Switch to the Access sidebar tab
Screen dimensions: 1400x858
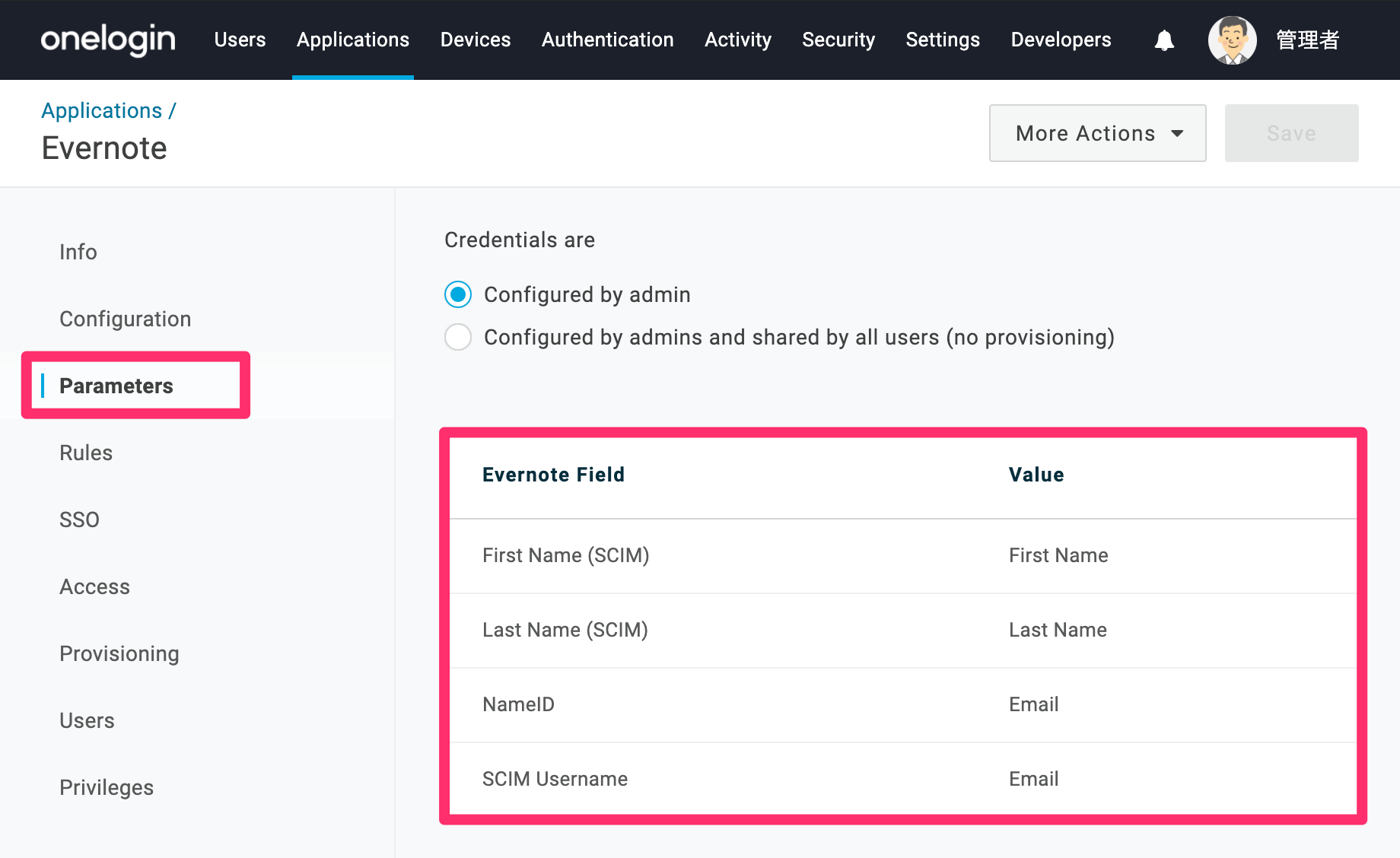coord(95,586)
